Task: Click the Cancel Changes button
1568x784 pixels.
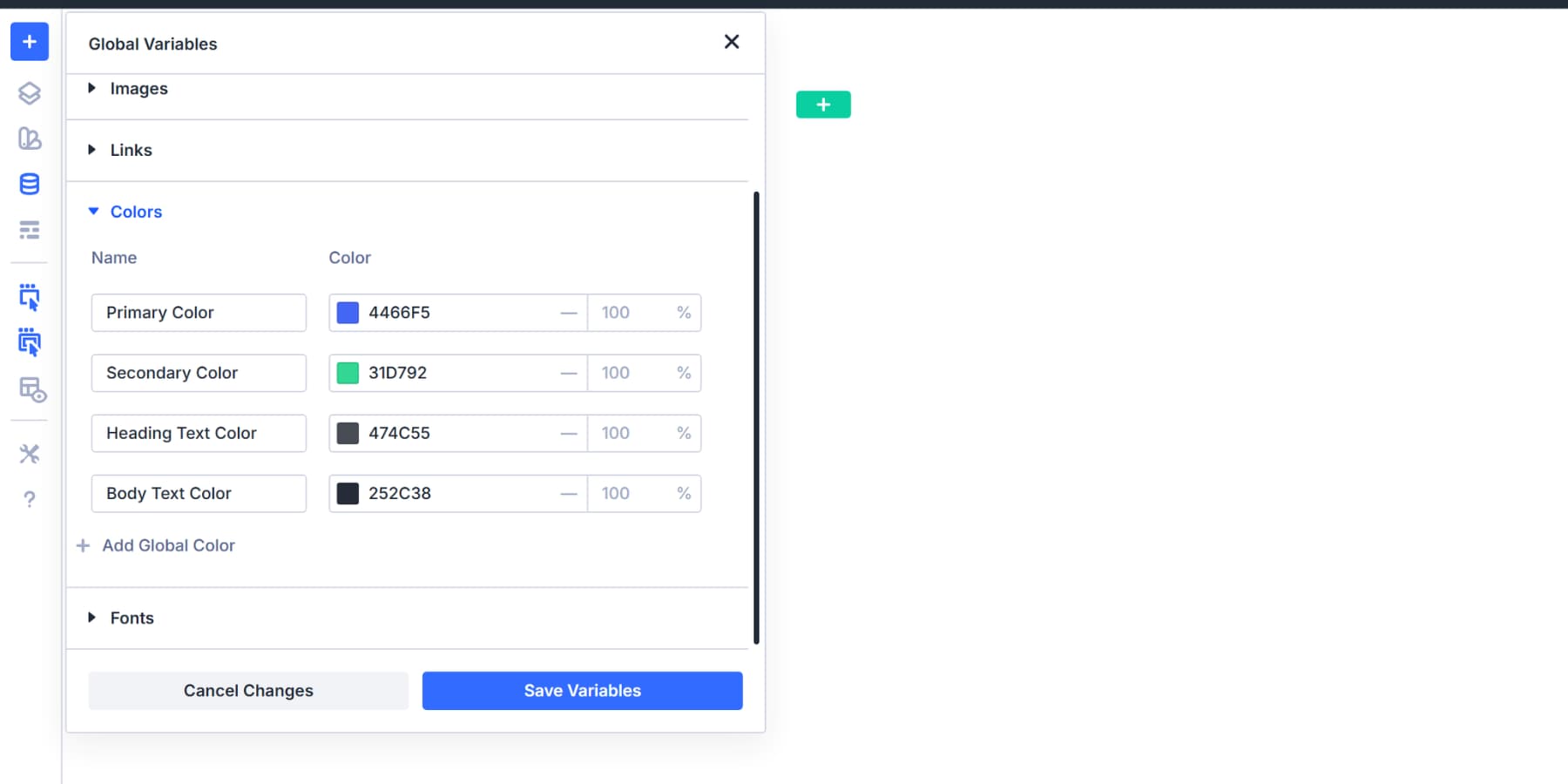Action: coord(247,690)
